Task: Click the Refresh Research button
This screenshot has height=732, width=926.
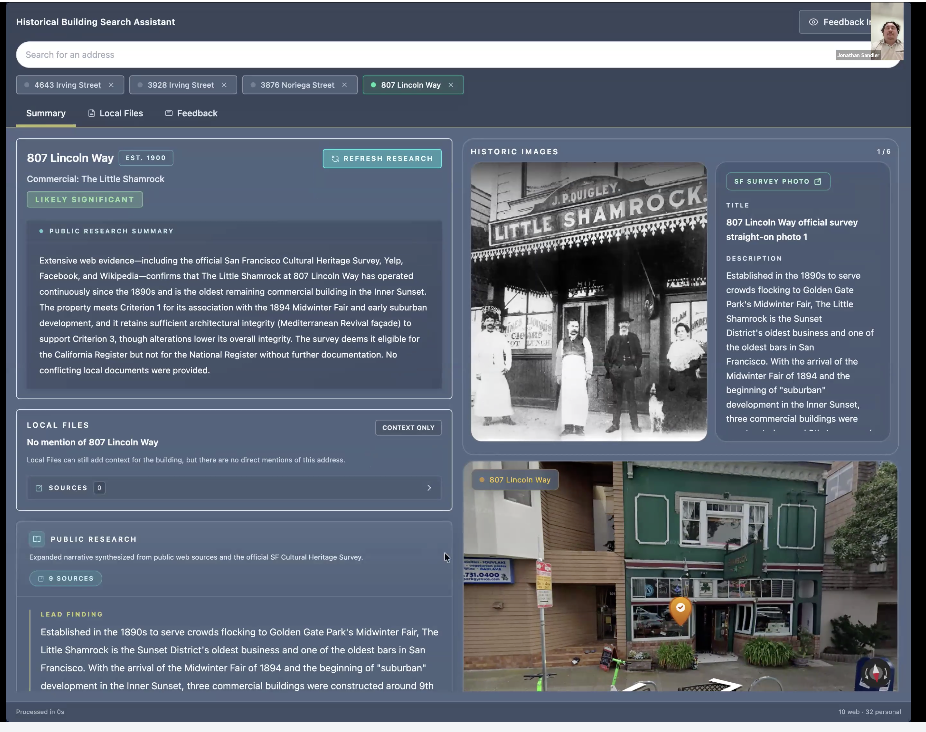Action: point(382,158)
